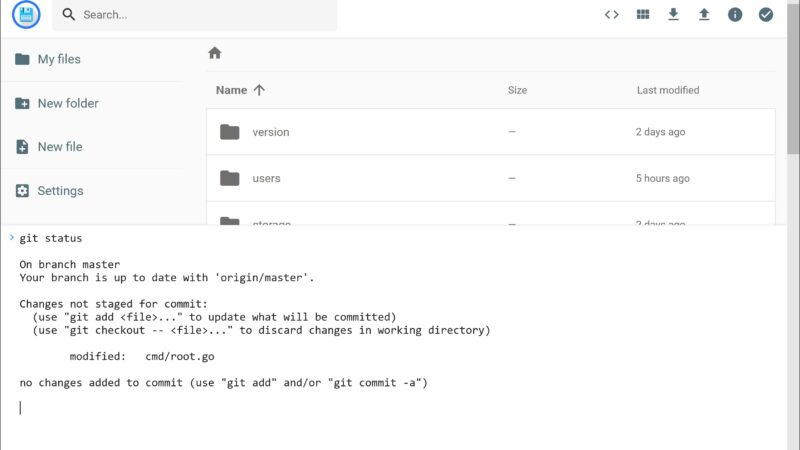Click the upload icon in toolbar
Screen dimensions: 800x450
[x=704, y=14]
